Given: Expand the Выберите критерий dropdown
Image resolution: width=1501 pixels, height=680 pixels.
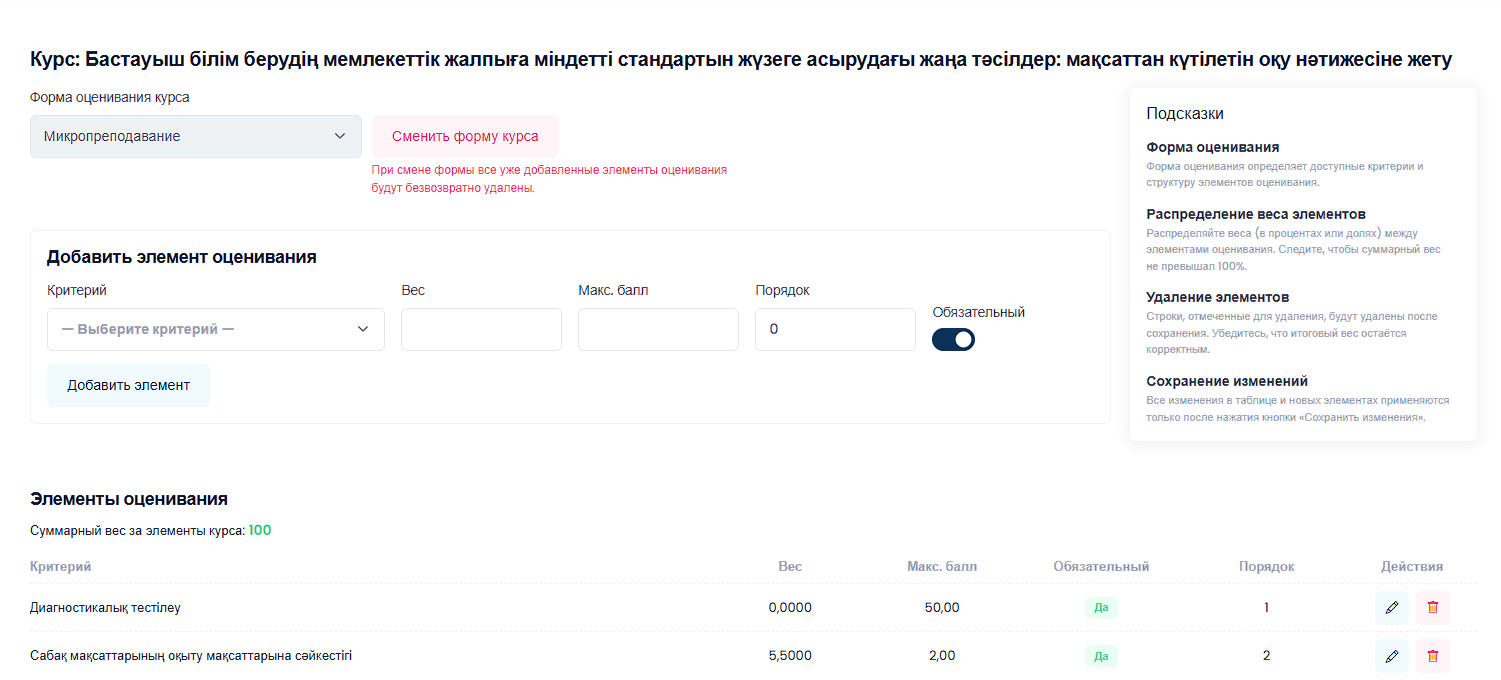Looking at the screenshot, I should (215, 328).
